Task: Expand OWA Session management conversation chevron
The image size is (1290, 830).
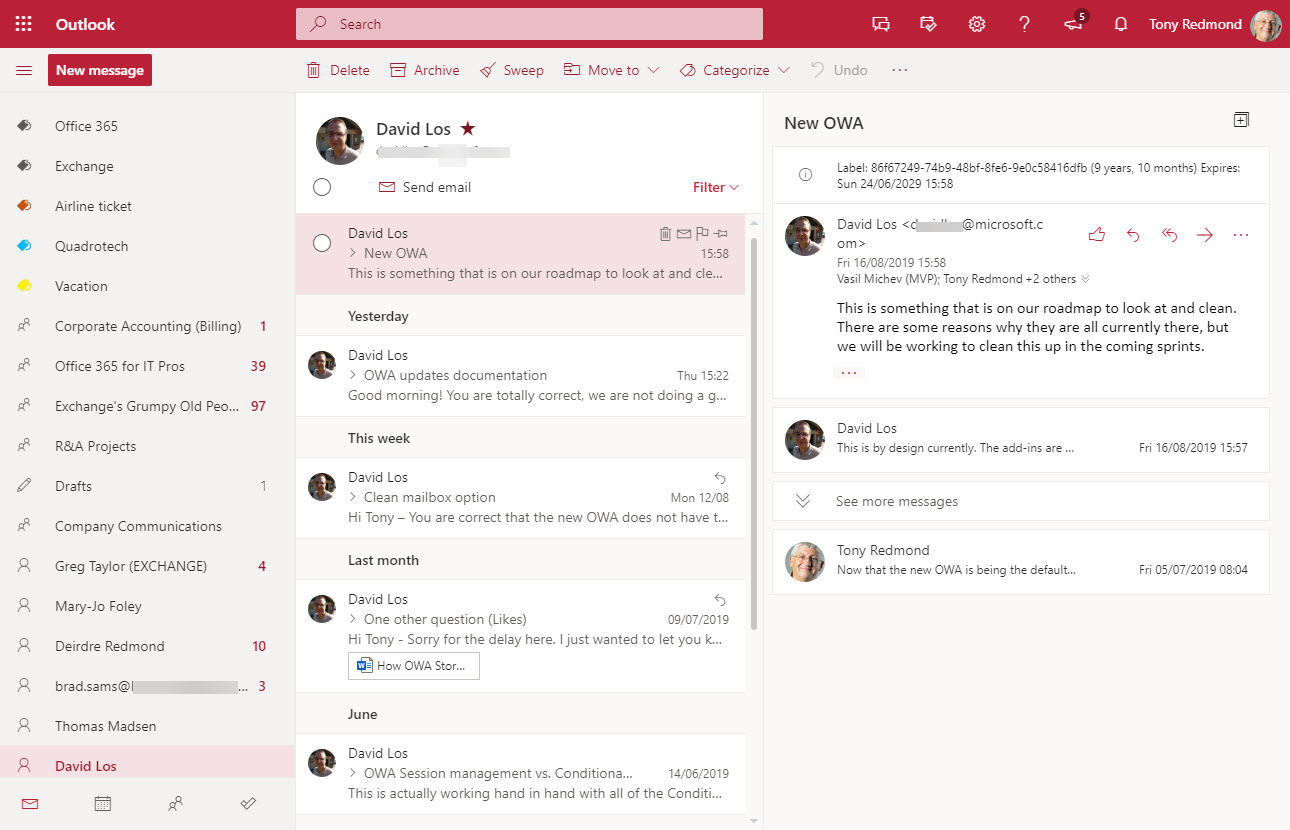Action: pos(353,774)
